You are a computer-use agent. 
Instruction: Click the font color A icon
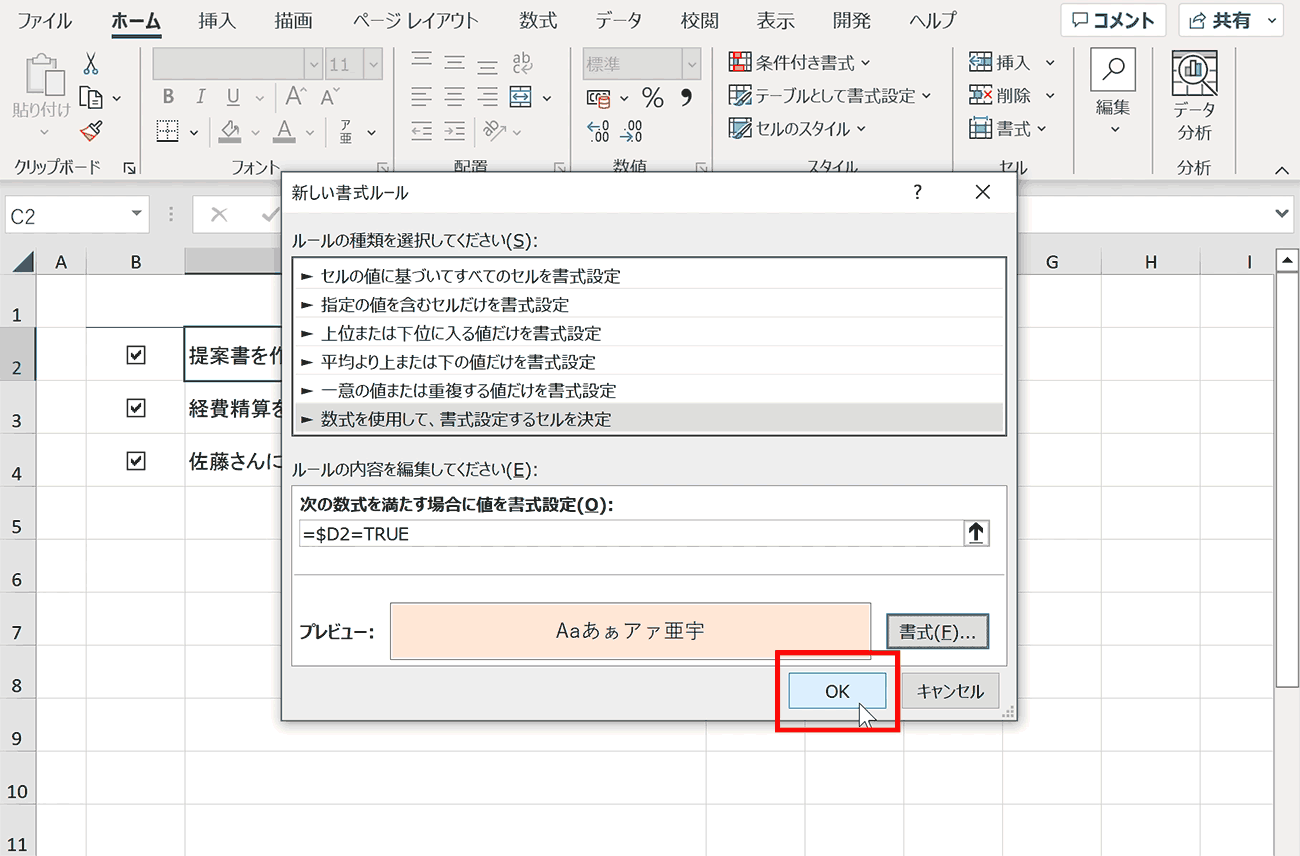click(284, 131)
